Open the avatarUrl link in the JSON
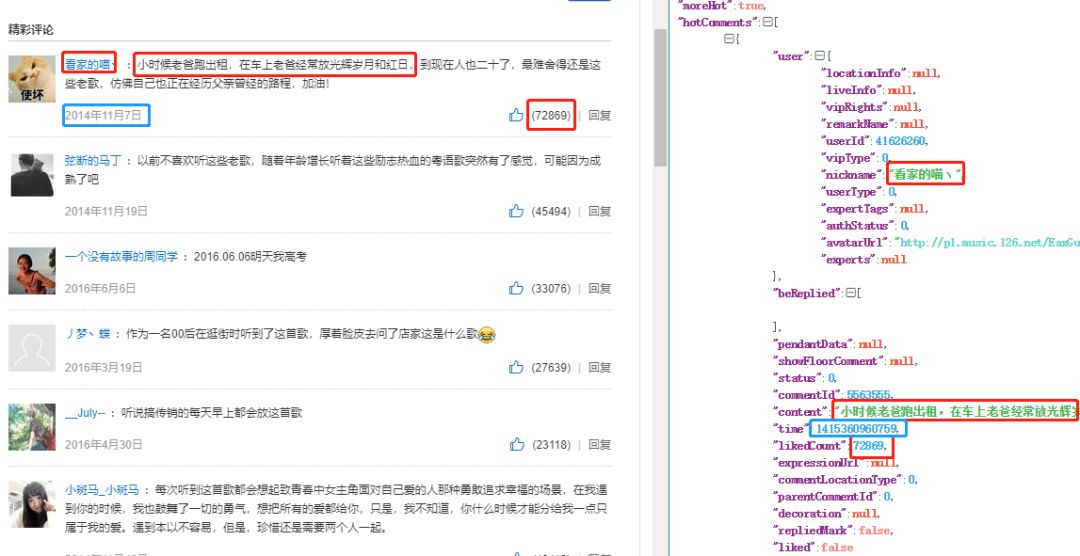 [x=988, y=243]
